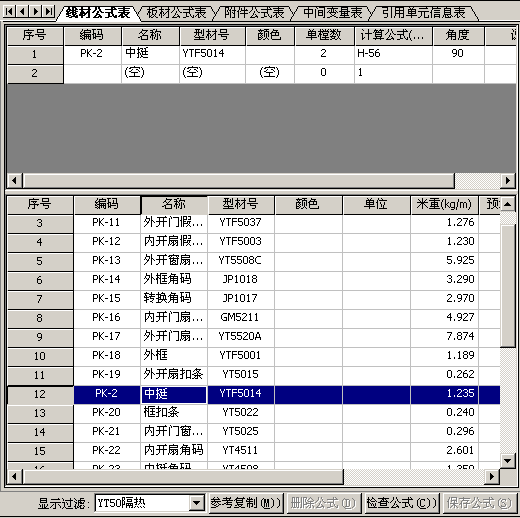This screenshot has width=520, height=518.
Task: Click lower table's scroll-down arrow
Action: [508, 461]
